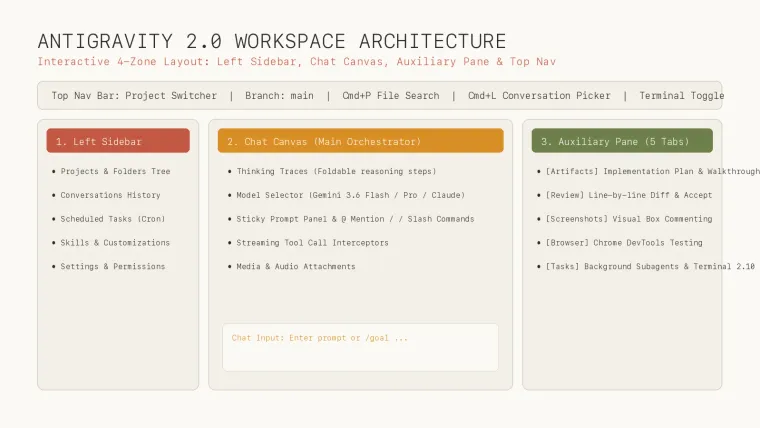Click the Interactive 4-Zone Layout subtitle
Screen dimensions: 760x428
297,62
